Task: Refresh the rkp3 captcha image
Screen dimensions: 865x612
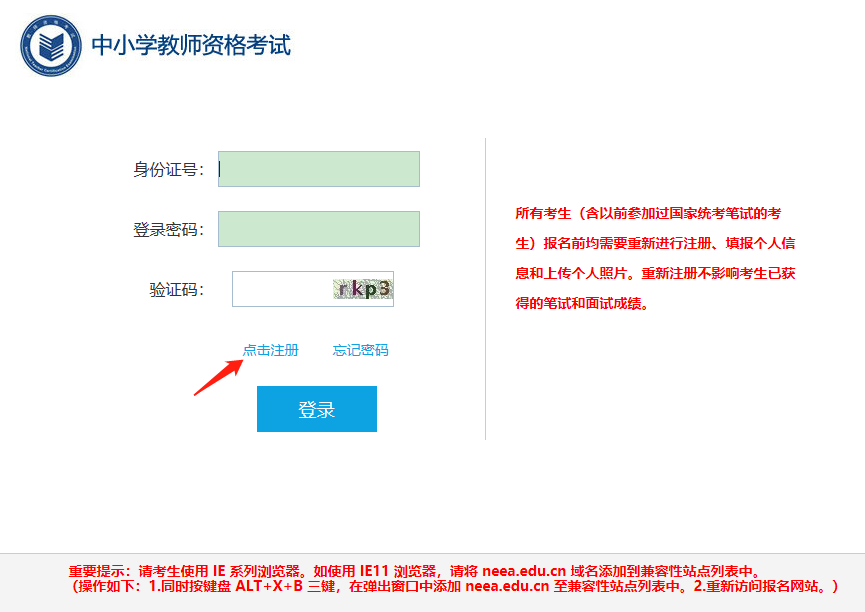Action: pos(363,289)
